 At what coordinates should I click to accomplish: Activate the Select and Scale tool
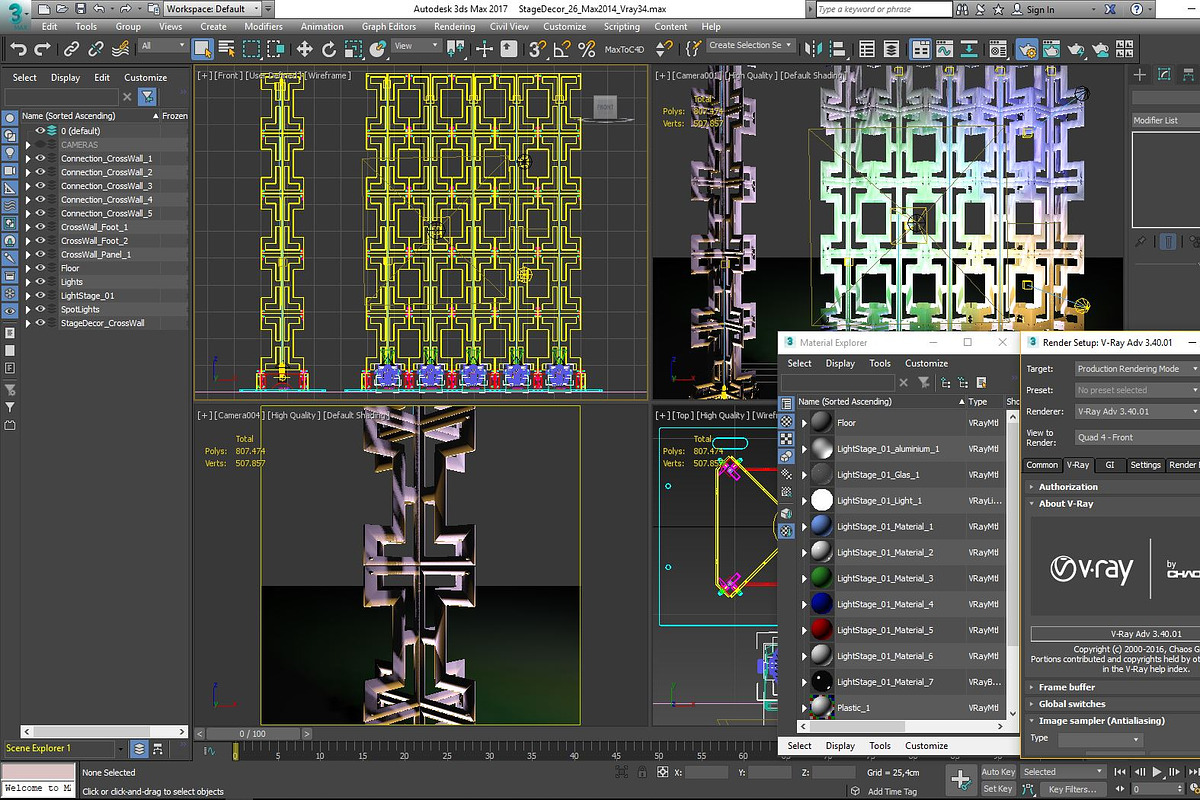[x=353, y=48]
